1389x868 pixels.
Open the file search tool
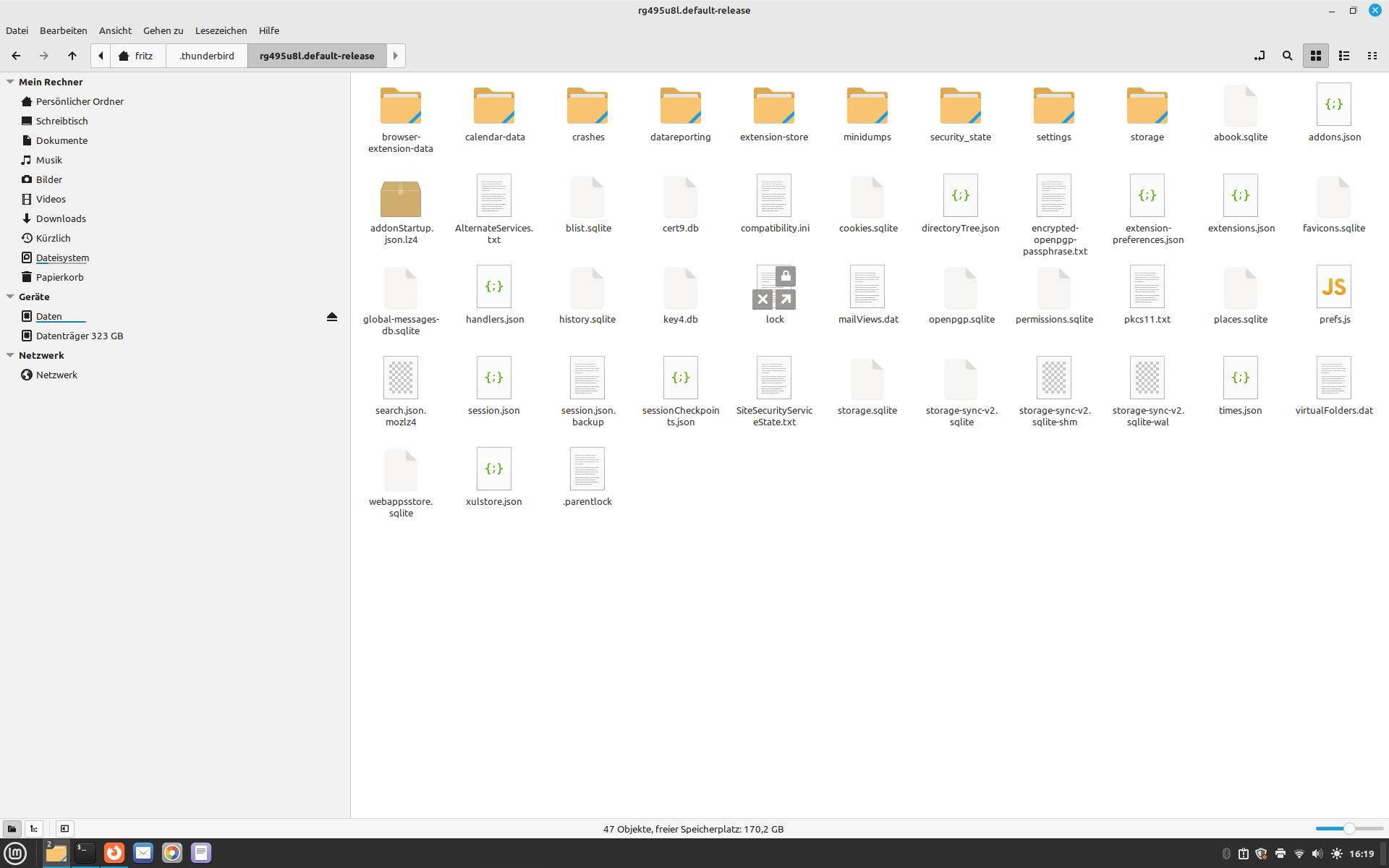click(x=1287, y=56)
